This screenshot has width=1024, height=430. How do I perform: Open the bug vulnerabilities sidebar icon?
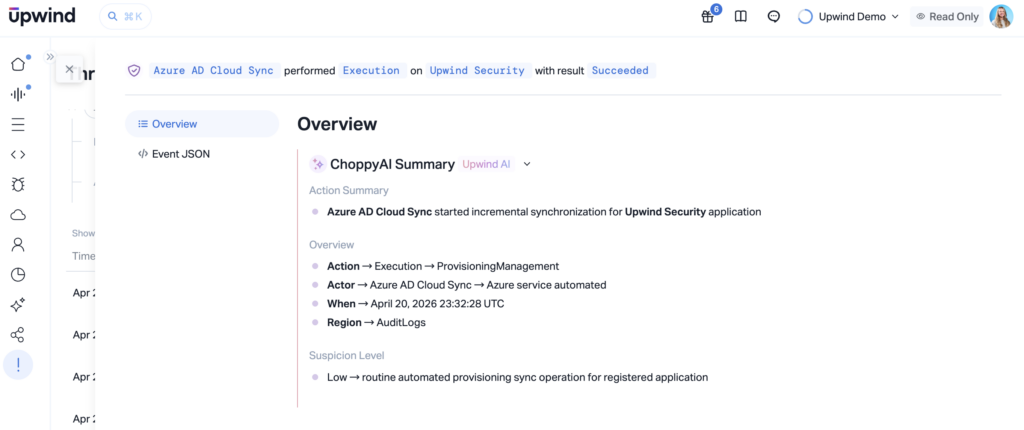click(18, 185)
